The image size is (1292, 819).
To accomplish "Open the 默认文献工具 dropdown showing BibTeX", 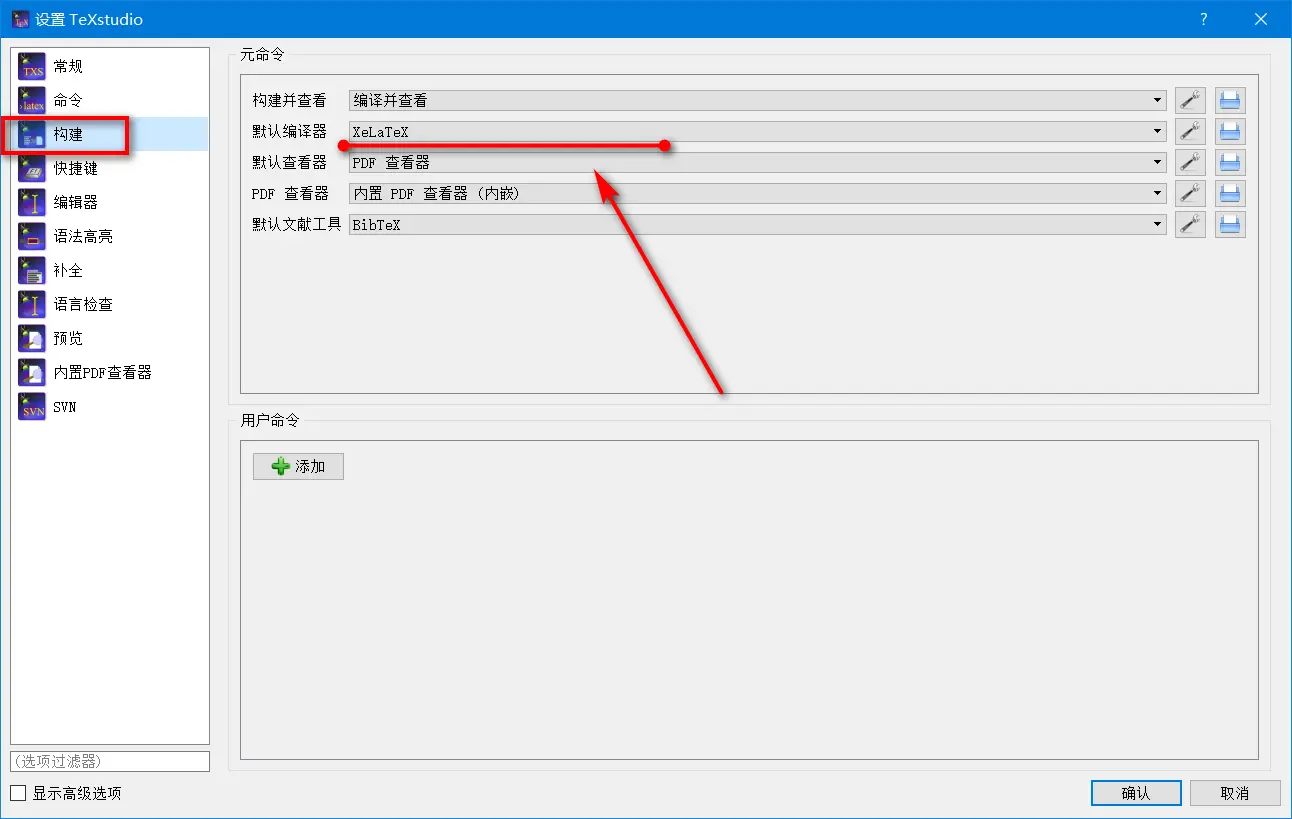I will (758, 225).
